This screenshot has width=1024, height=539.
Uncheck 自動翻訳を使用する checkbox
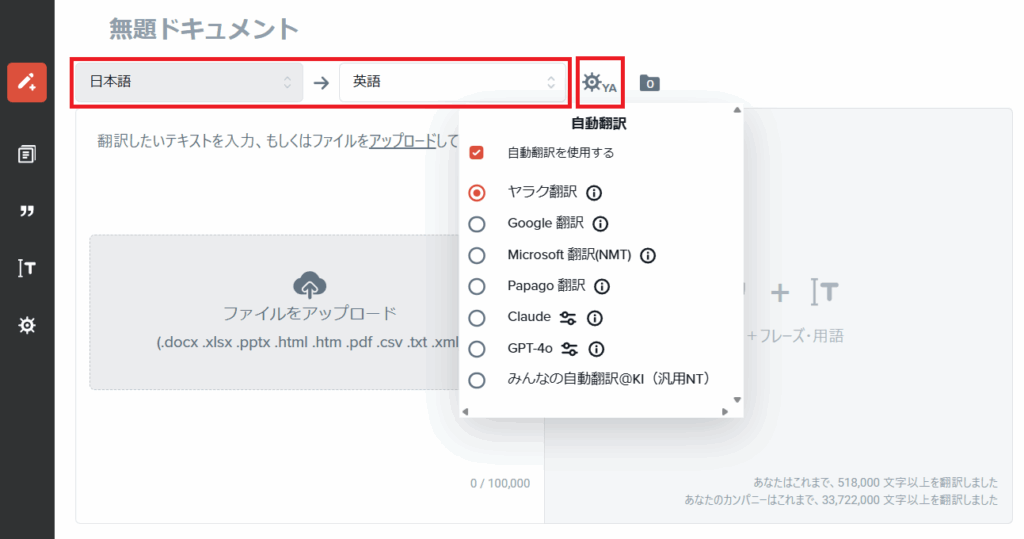(x=477, y=153)
